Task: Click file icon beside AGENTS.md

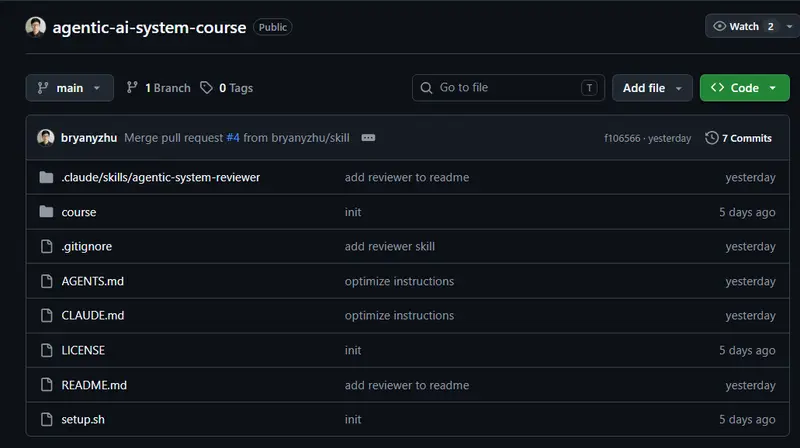Action: coord(46,281)
